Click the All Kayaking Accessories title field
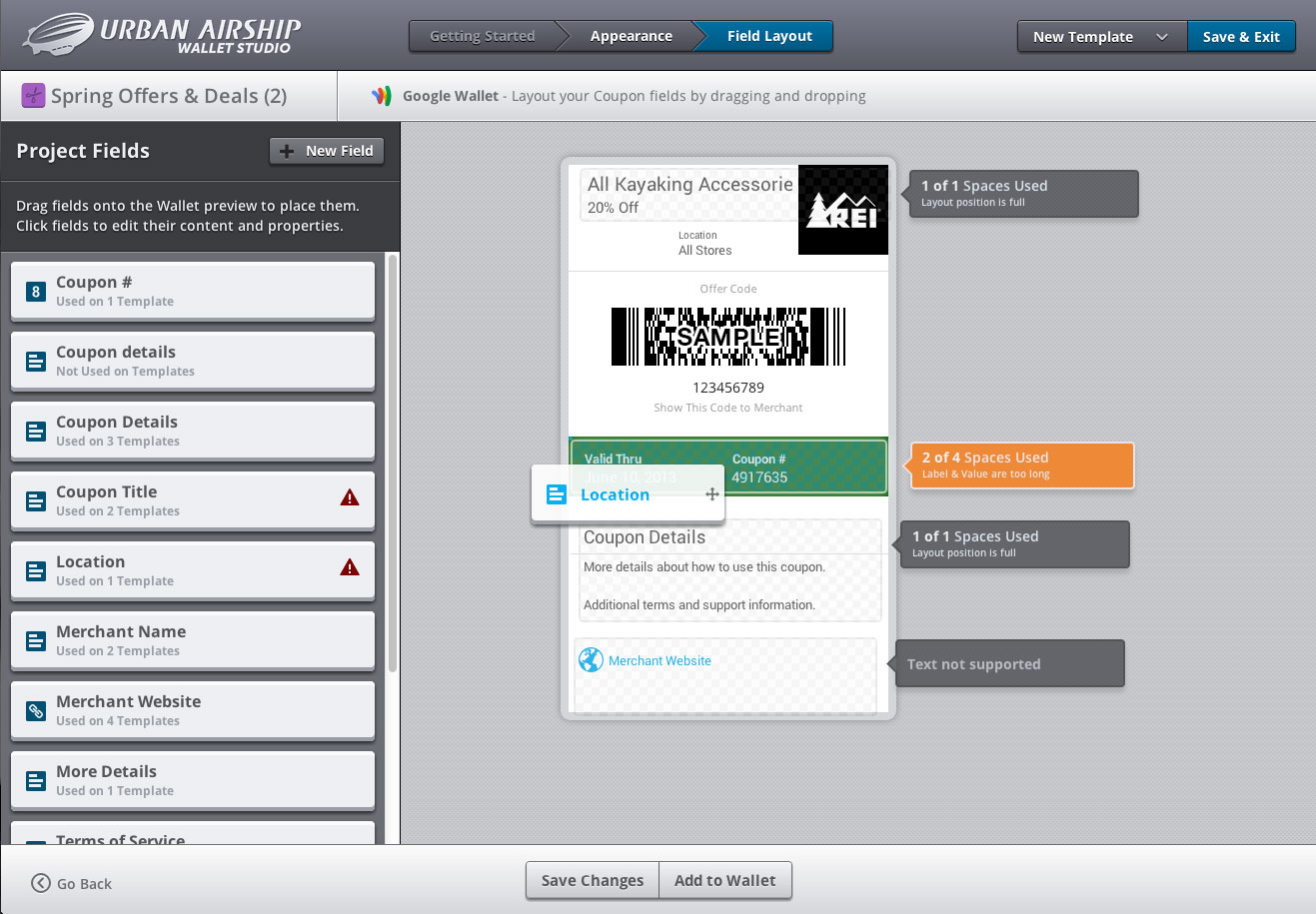 click(x=689, y=195)
